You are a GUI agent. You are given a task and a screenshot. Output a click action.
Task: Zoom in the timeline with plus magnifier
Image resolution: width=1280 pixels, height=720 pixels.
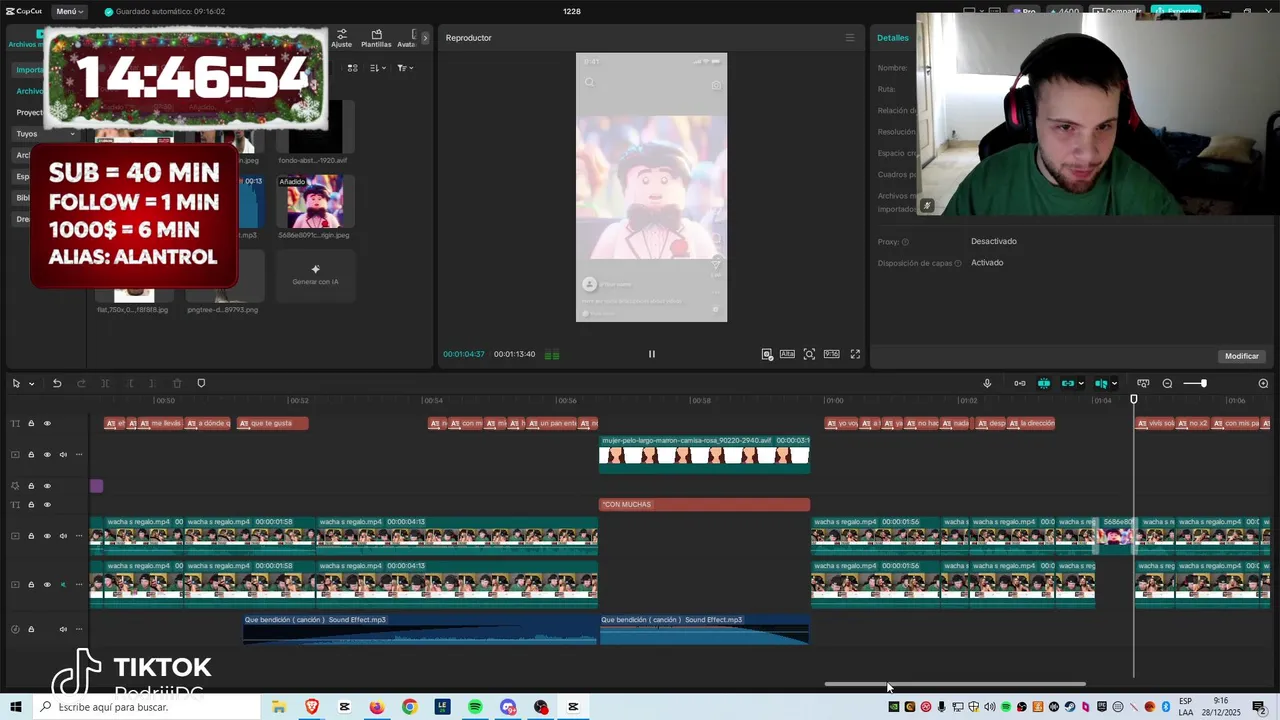point(1263,383)
